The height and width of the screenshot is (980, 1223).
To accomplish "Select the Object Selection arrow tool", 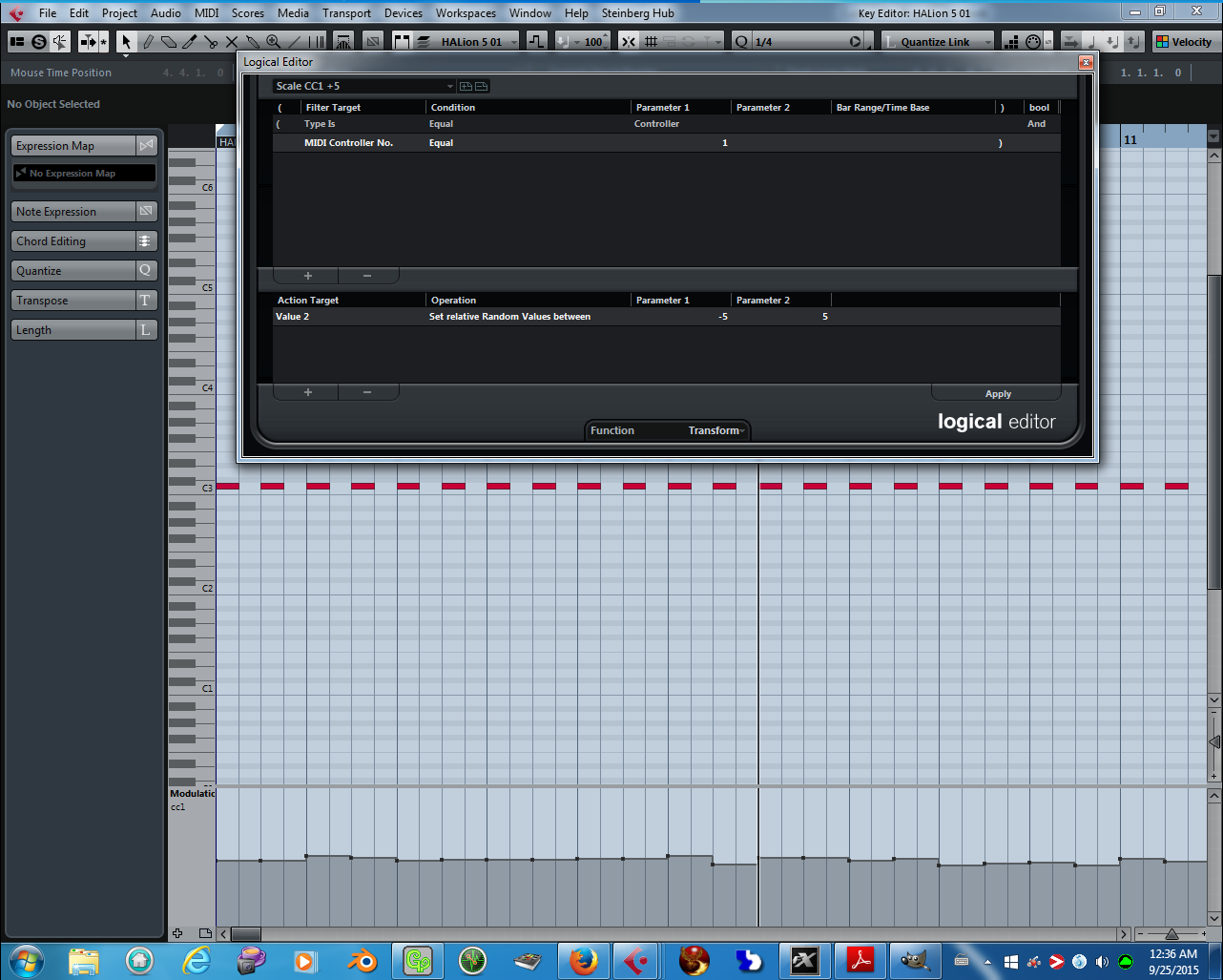I will [x=126, y=42].
